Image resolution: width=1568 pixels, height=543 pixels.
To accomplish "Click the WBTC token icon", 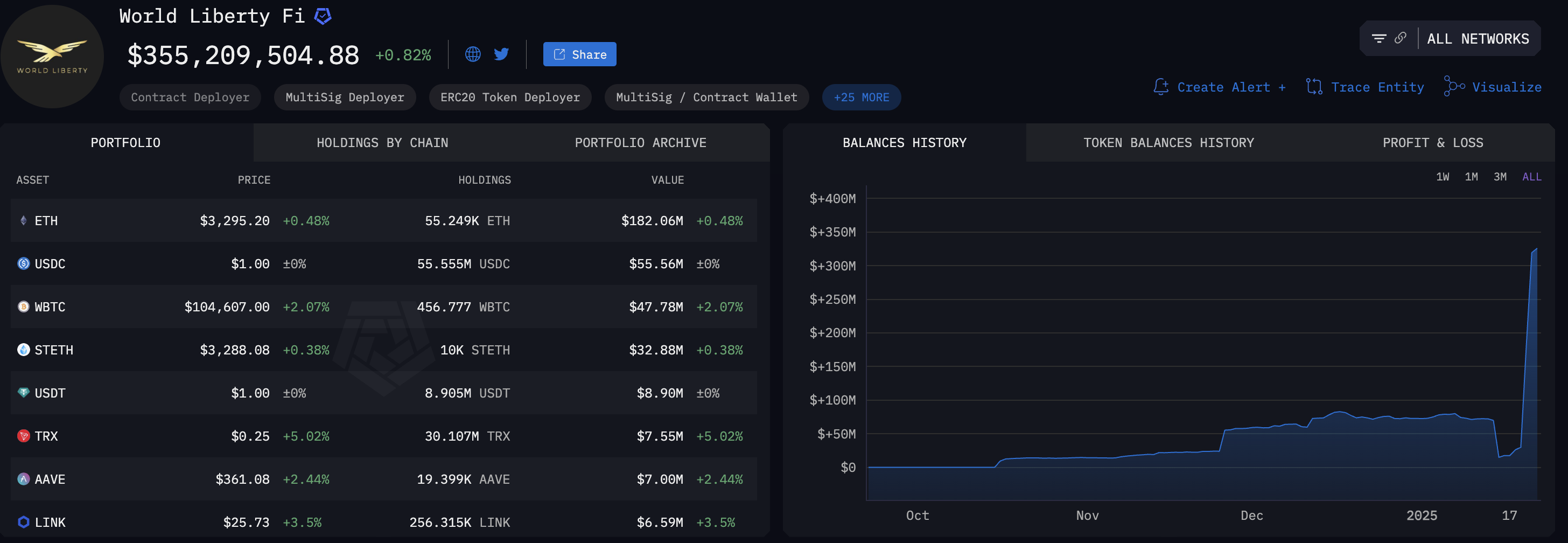I will coord(23,307).
